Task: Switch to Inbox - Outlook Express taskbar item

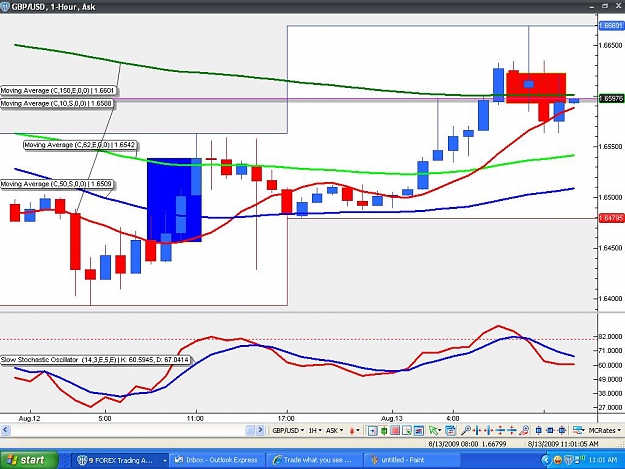Action: [217, 460]
